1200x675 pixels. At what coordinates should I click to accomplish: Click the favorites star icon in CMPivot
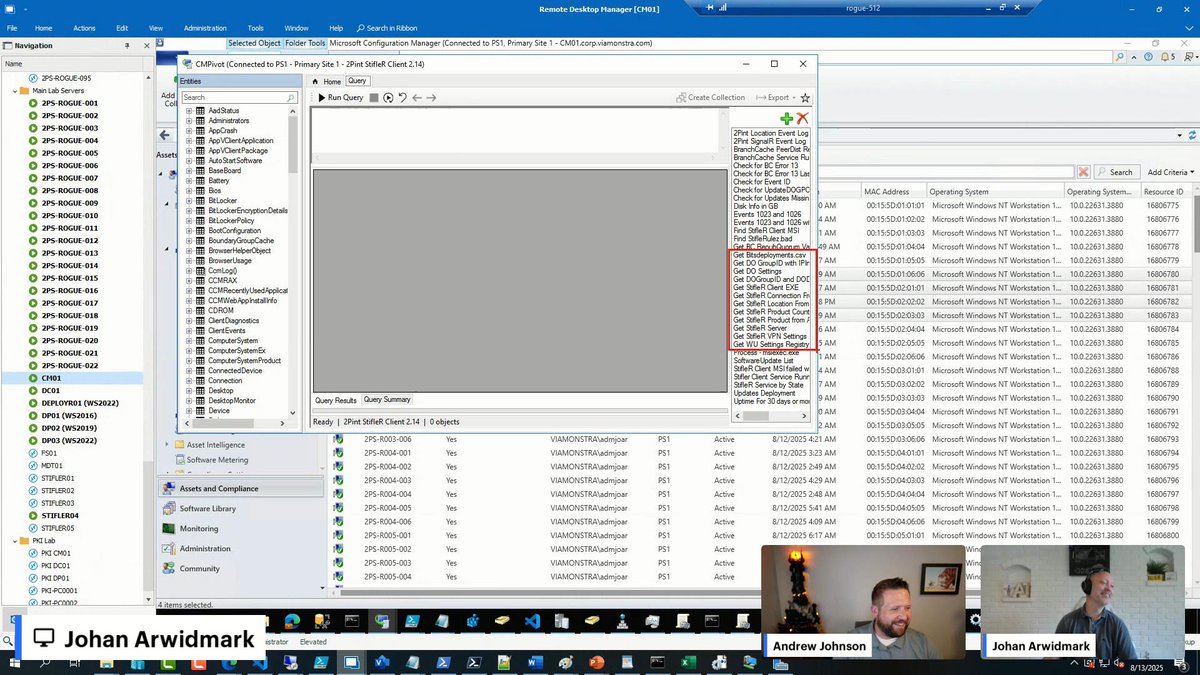(x=805, y=98)
